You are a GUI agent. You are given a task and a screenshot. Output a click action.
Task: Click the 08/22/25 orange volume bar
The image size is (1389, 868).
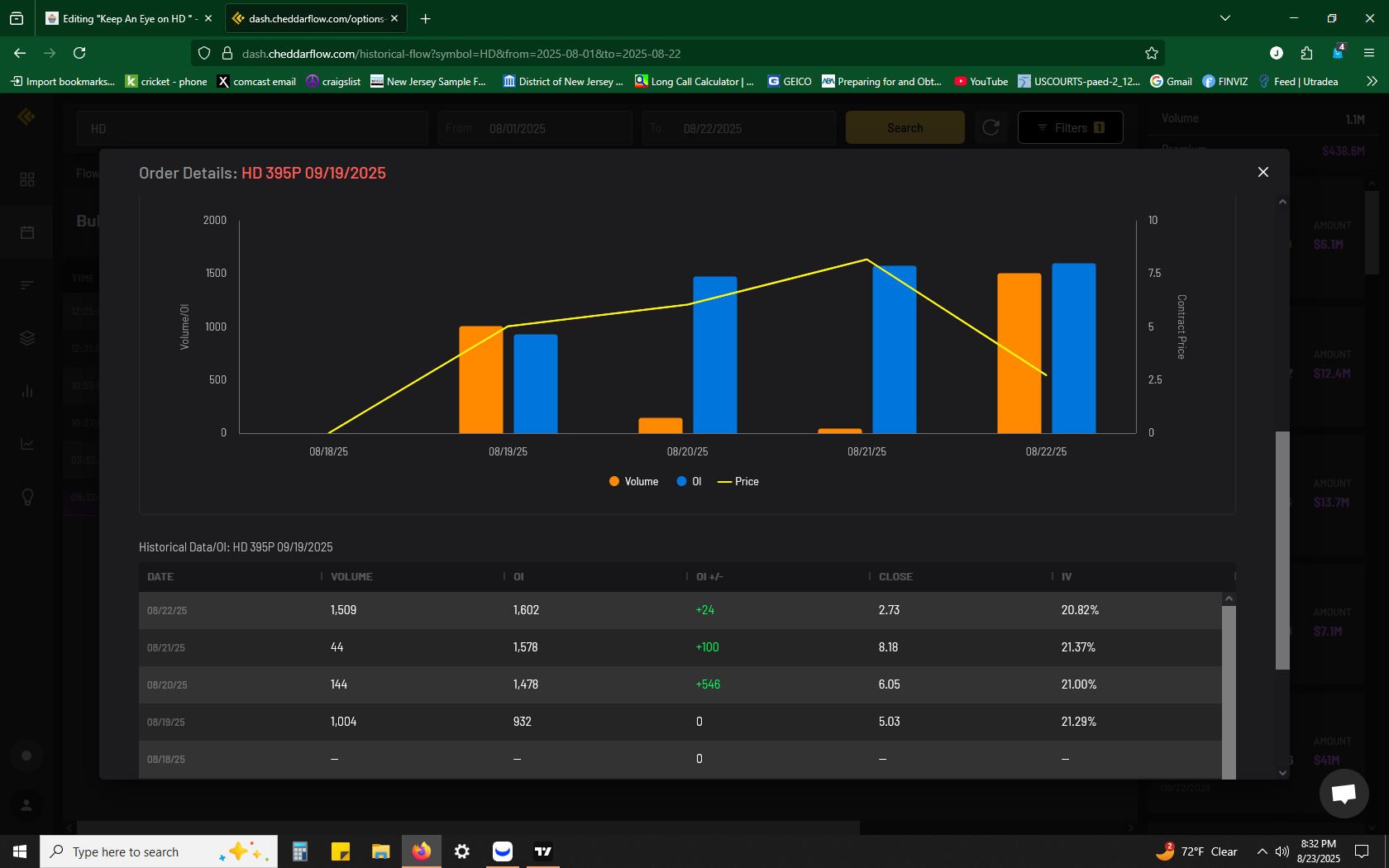[1019, 353]
